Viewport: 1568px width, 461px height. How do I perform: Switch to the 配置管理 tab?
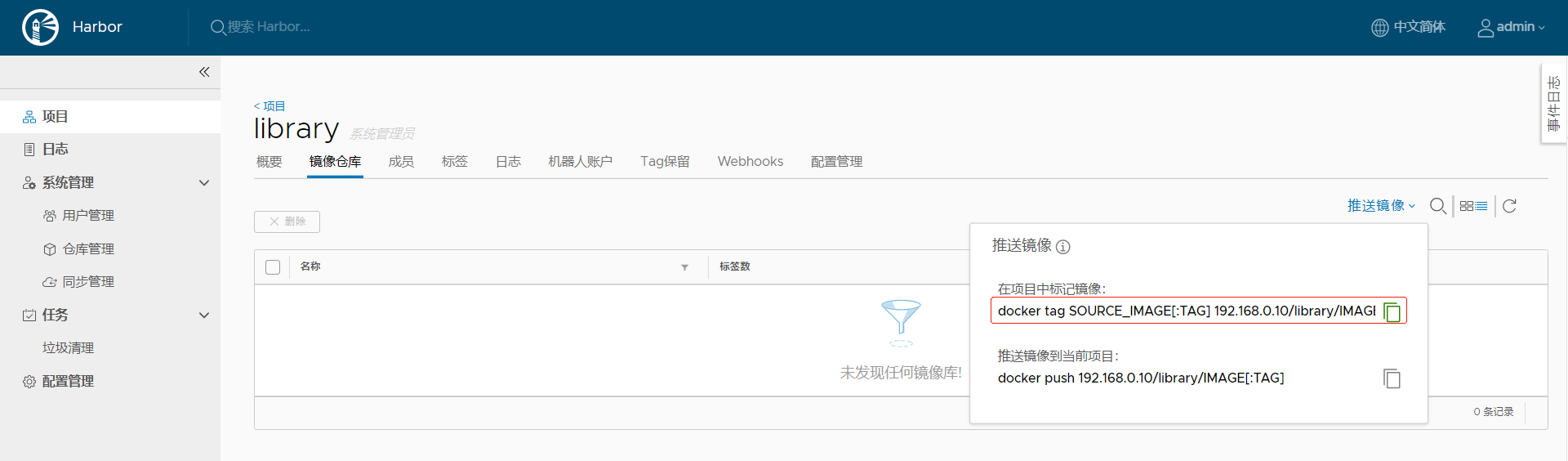tap(836, 162)
